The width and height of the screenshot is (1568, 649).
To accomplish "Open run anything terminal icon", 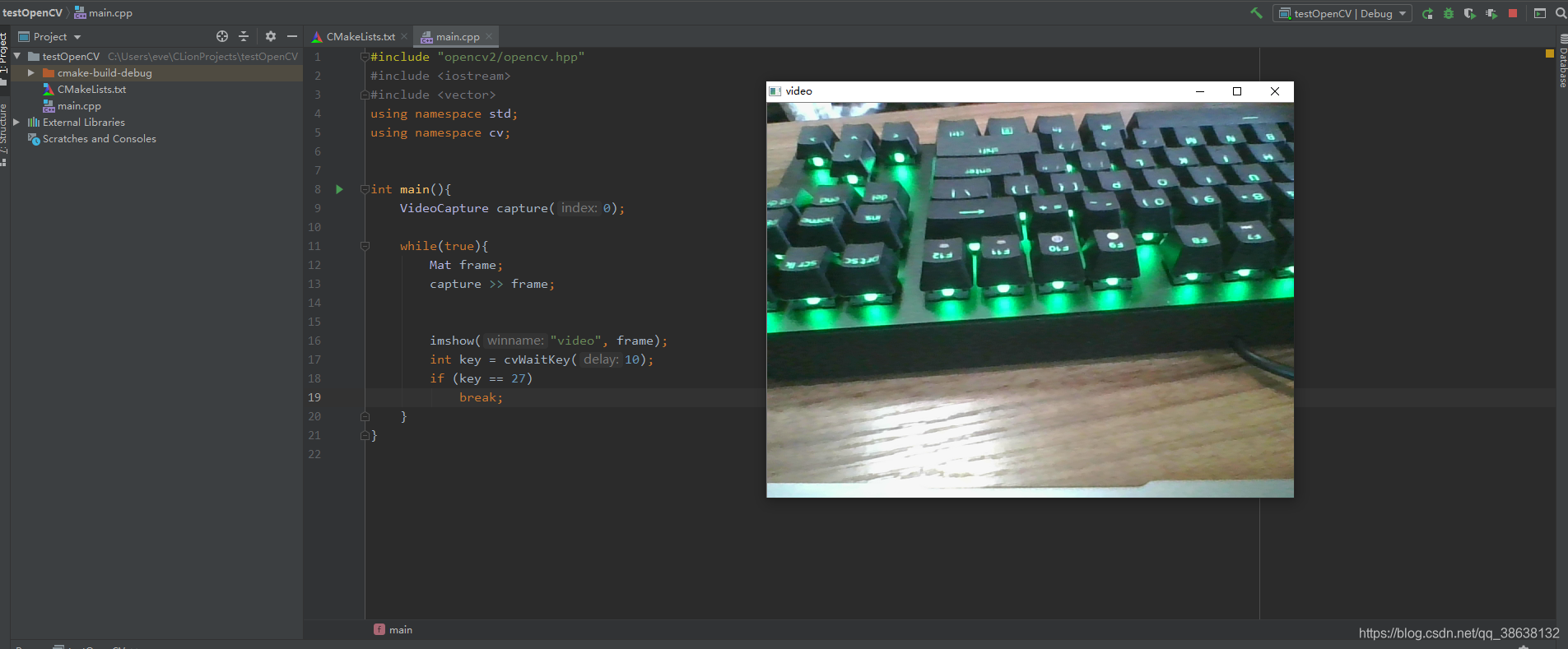I will coord(1540,13).
